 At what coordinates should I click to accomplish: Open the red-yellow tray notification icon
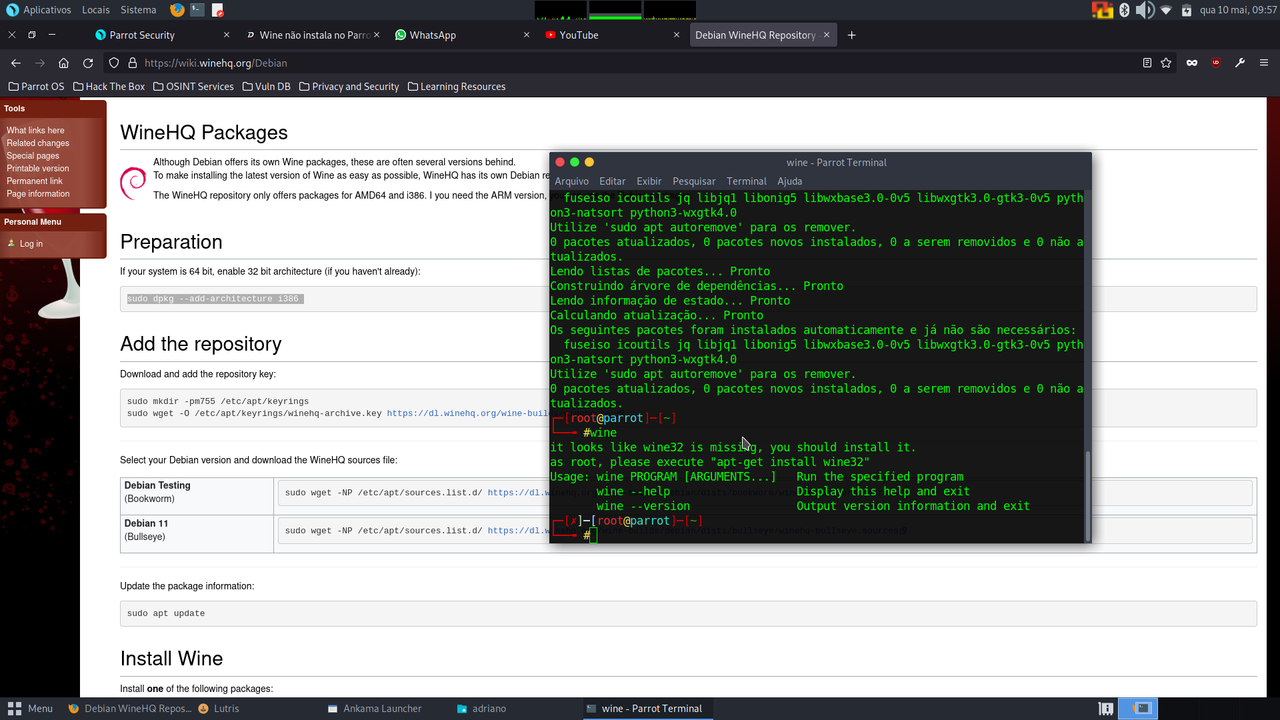point(1103,10)
